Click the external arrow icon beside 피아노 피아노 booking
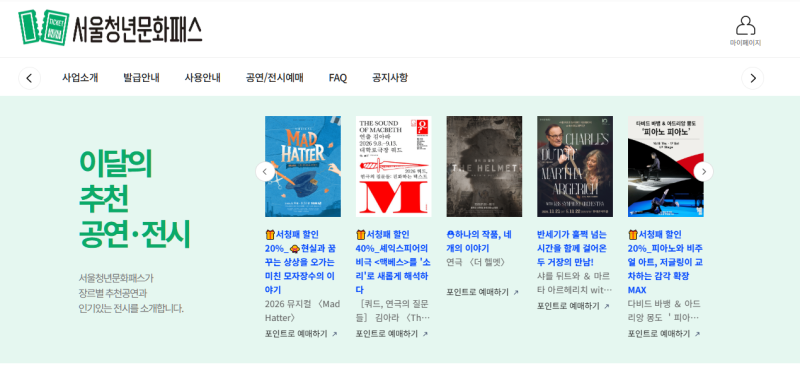The width and height of the screenshot is (800, 374). point(697,334)
